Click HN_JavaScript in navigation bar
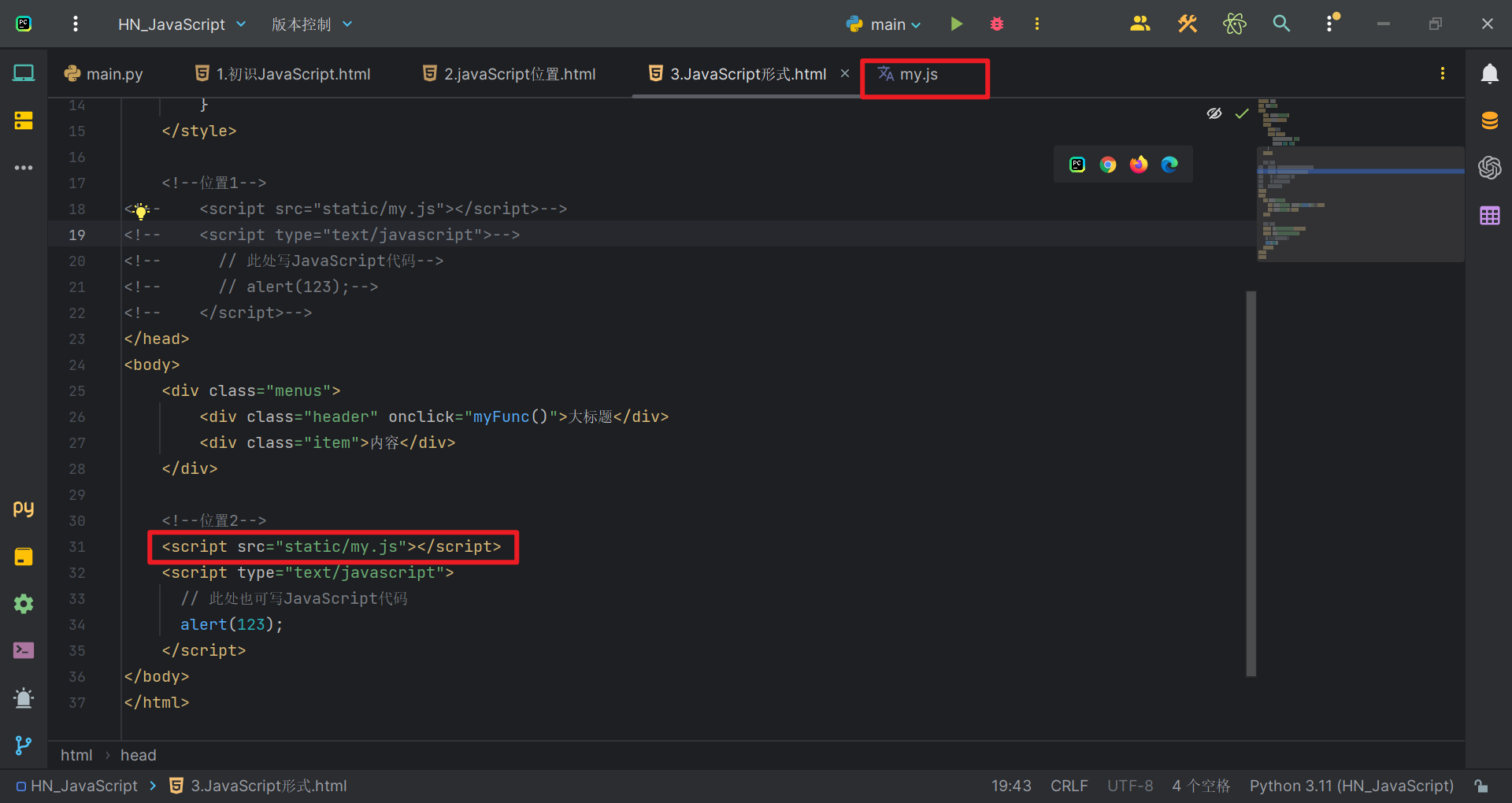Viewport: 1512px width, 803px height. 76,786
